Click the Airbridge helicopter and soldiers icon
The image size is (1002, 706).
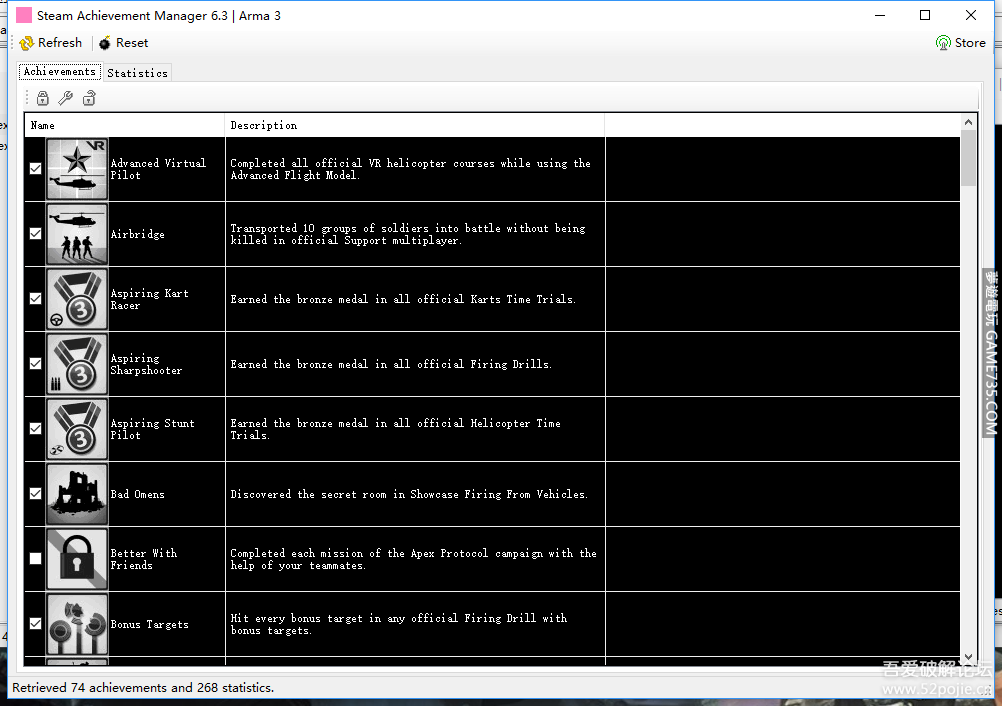tap(77, 234)
